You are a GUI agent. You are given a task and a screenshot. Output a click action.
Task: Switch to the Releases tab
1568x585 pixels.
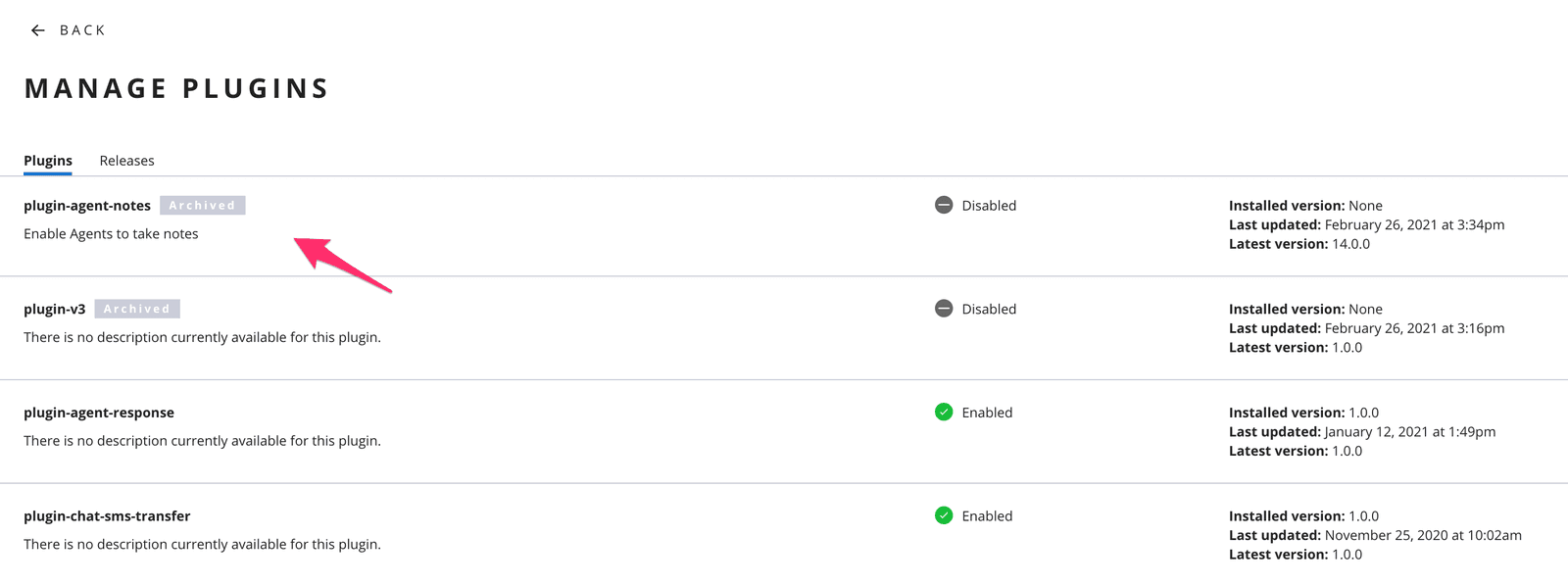tap(126, 160)
